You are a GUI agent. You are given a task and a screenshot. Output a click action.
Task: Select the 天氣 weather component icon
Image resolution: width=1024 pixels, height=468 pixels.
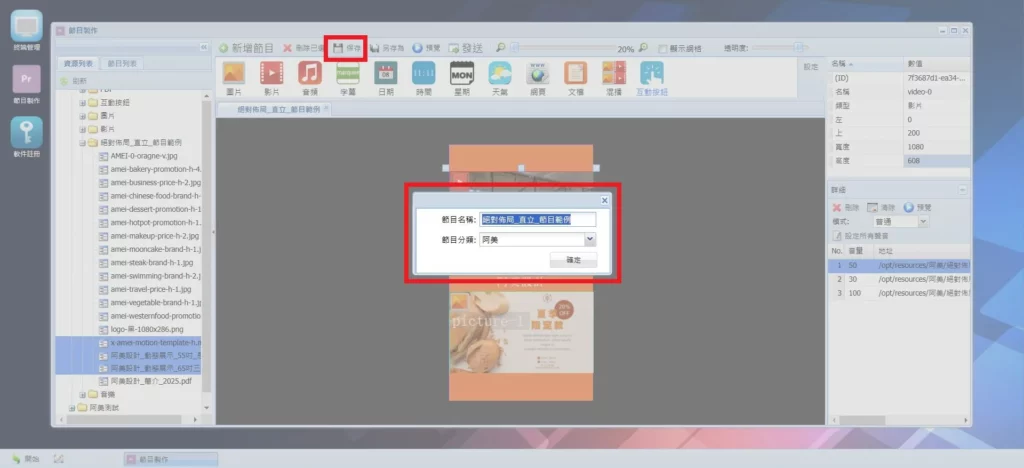click(500, 73)
